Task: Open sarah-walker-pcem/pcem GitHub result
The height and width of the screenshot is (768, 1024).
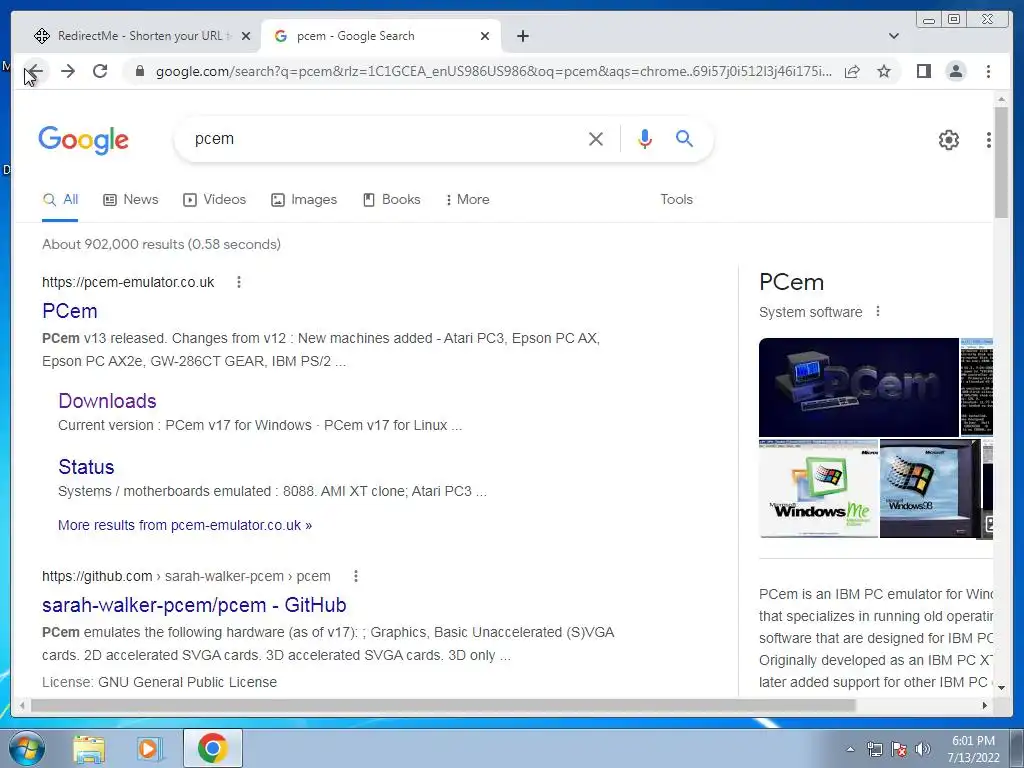Action: 194,605
